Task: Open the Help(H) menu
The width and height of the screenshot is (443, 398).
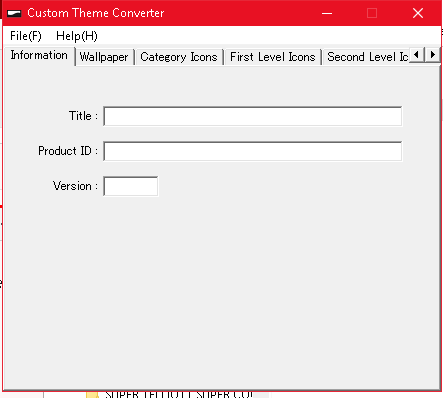Action: 77,36
